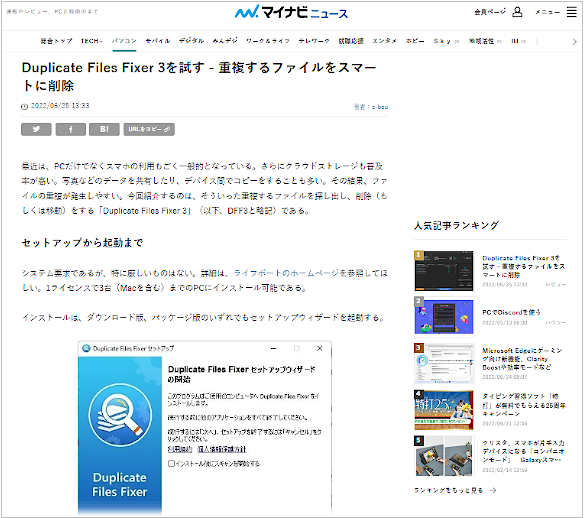Open ranking 1 Duplicate Files Fixer thumbnail
The height and width of the screenshot is (518, 584).
pyautogui.click(x=444, y=271)
